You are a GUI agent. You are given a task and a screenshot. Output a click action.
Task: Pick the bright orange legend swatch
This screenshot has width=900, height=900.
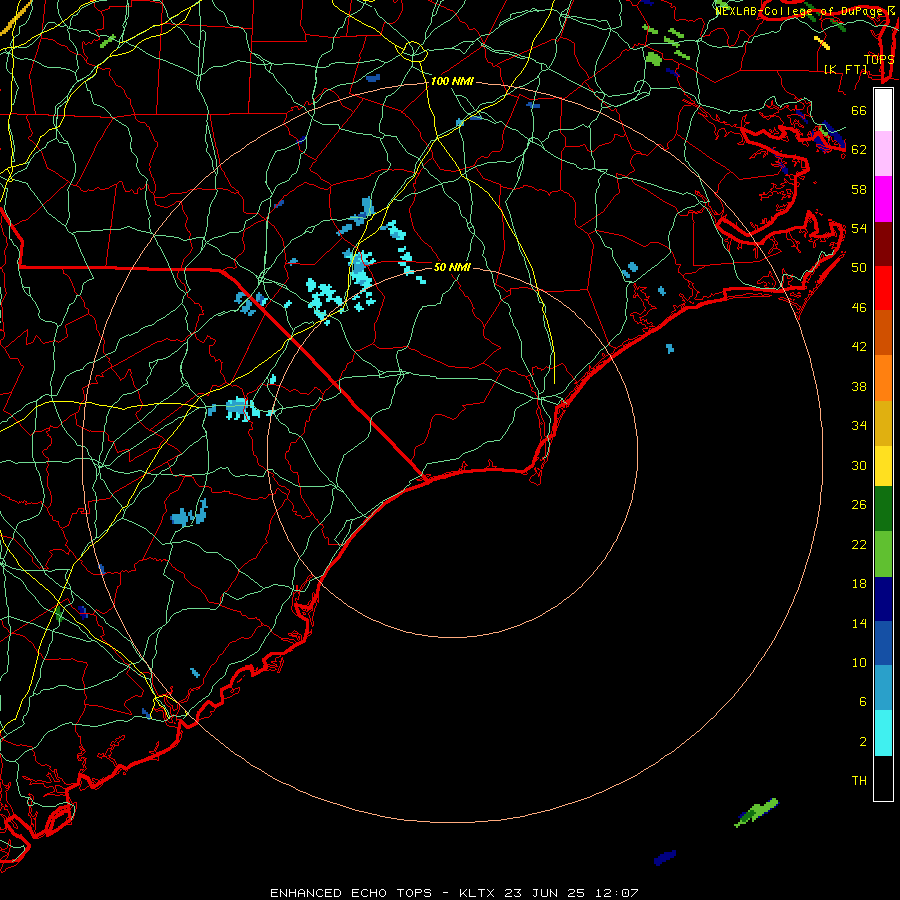pos(883,378)
